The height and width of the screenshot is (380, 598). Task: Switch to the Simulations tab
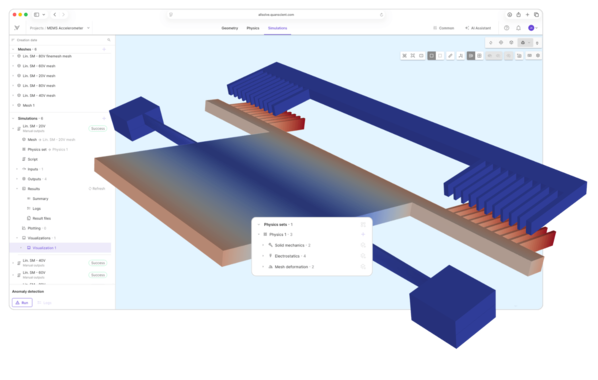click(x=277, y=28)
